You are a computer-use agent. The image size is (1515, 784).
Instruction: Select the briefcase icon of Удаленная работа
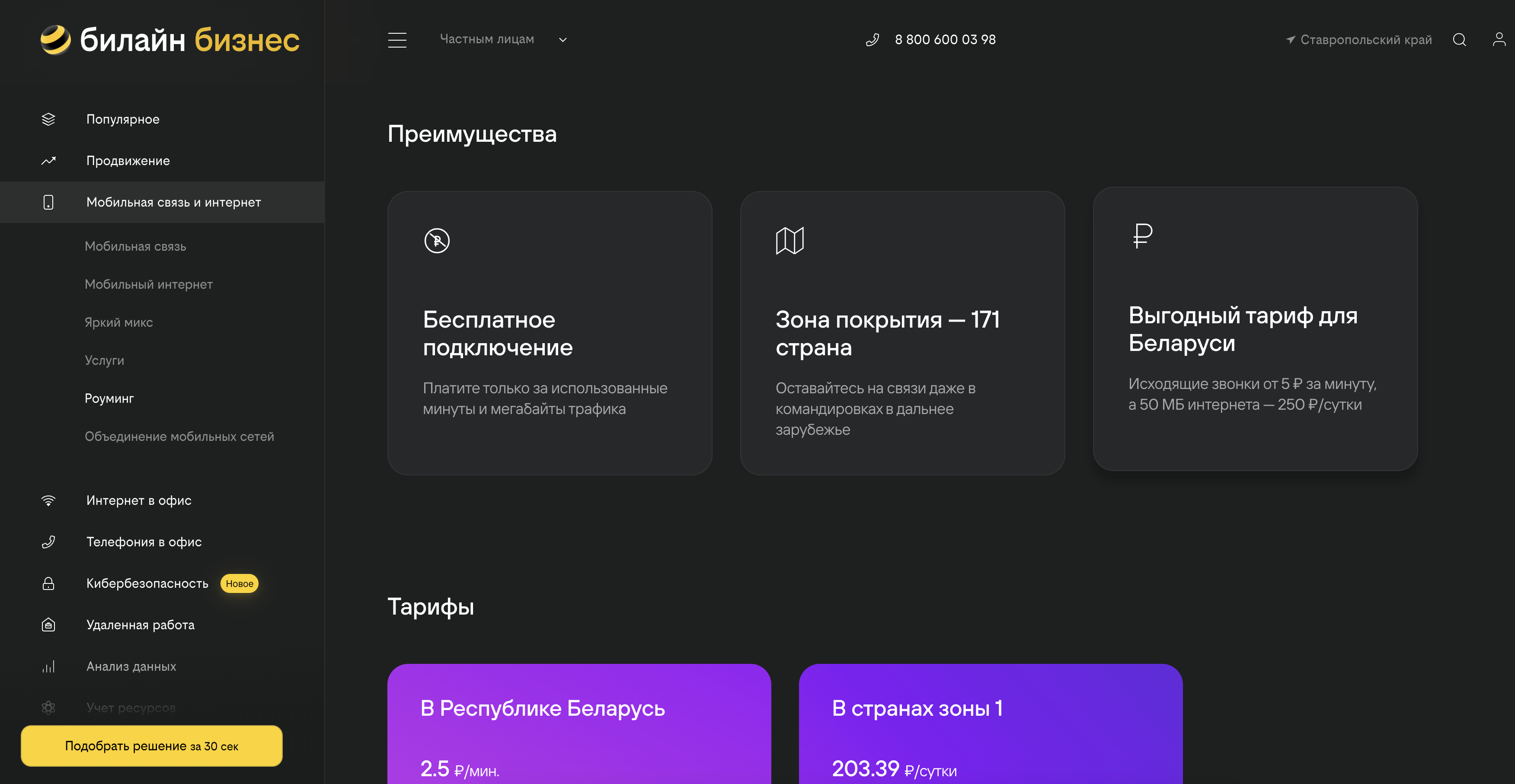pos(48,625)
